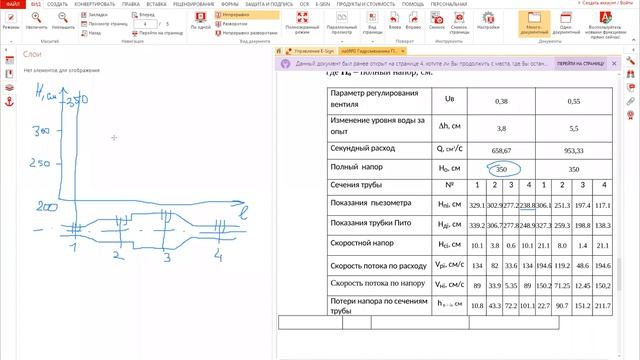Click the Полный напор table cell
640x360 pixels.
tap(379, 169)
